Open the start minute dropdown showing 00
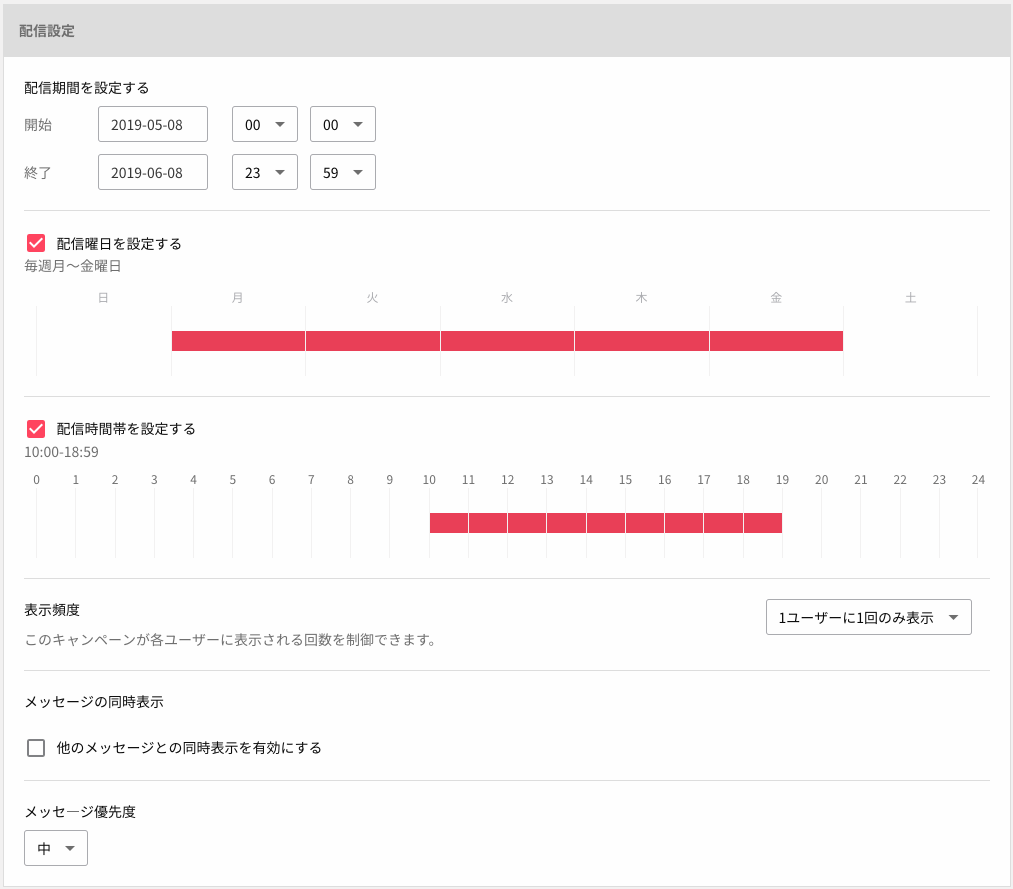The width and height of the screenshot is (1013, 889). (x=342, y=124)
